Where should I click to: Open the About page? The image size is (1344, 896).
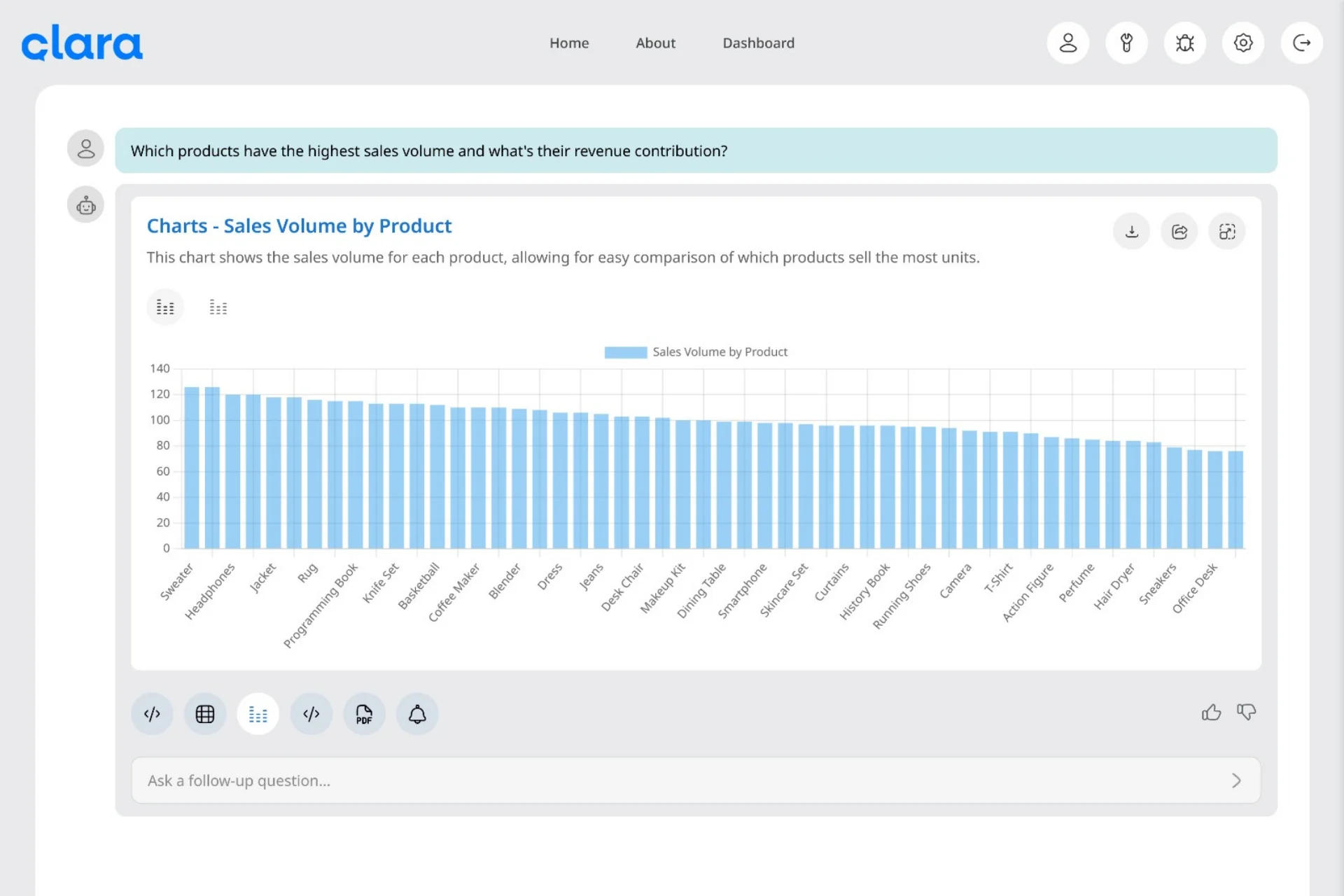[x=655, y=43]
